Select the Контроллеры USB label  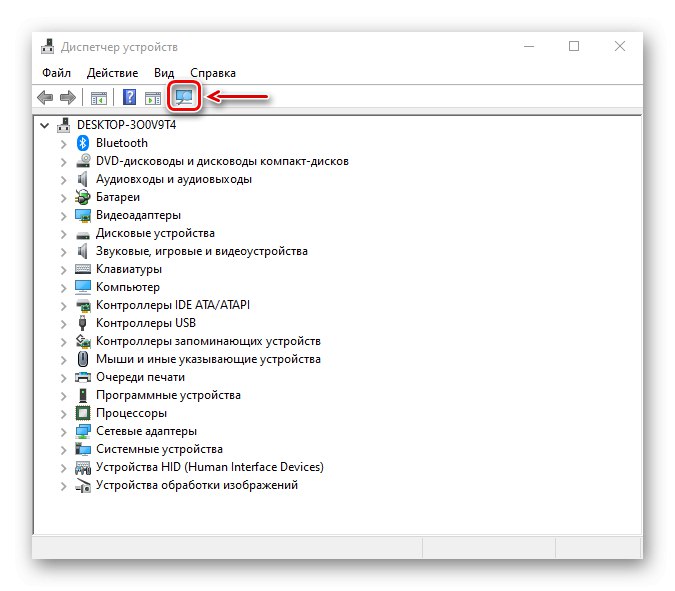[146, 323]
